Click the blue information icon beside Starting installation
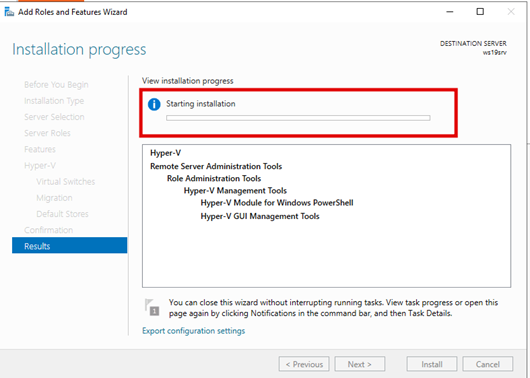This screenshot has width=530, height=378. [154, 104]
